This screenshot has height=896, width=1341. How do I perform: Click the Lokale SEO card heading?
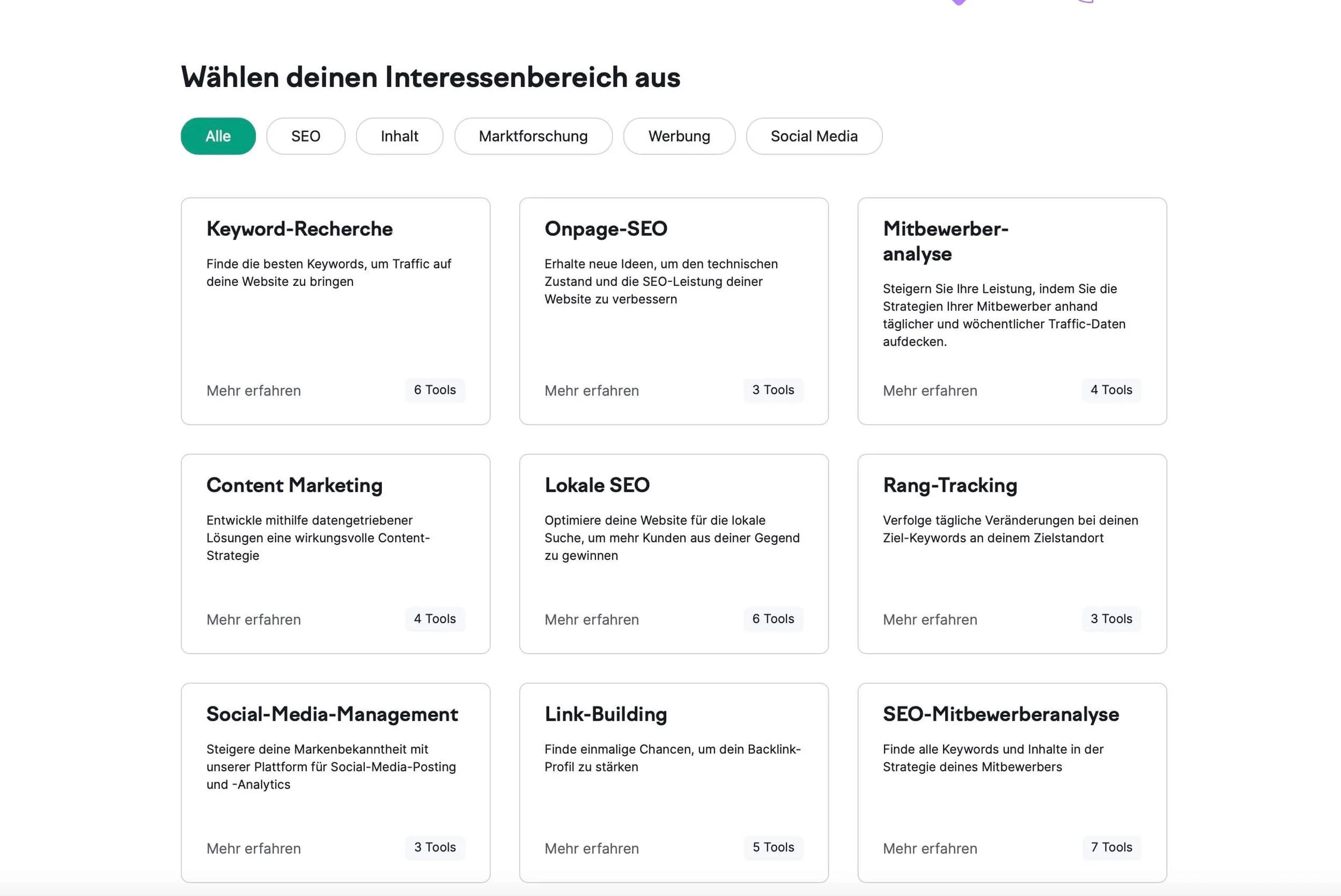tap(597, 485)
